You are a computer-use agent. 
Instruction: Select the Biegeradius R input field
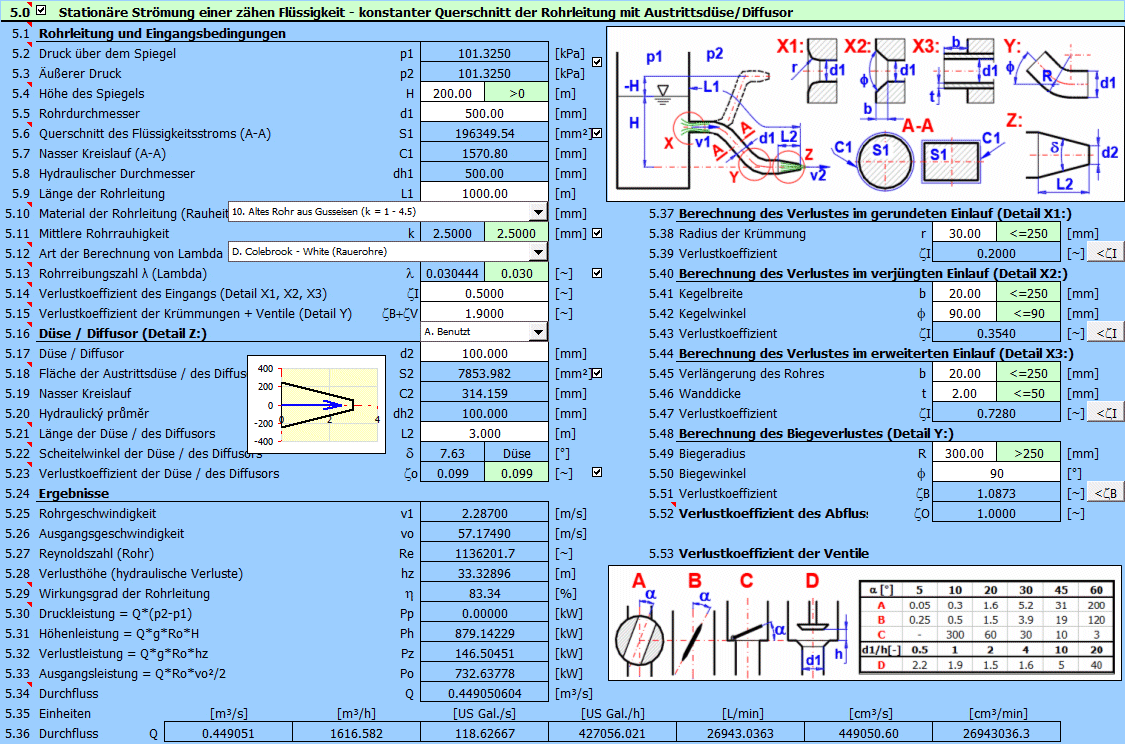pyautogui.click(x=963, y=453)
